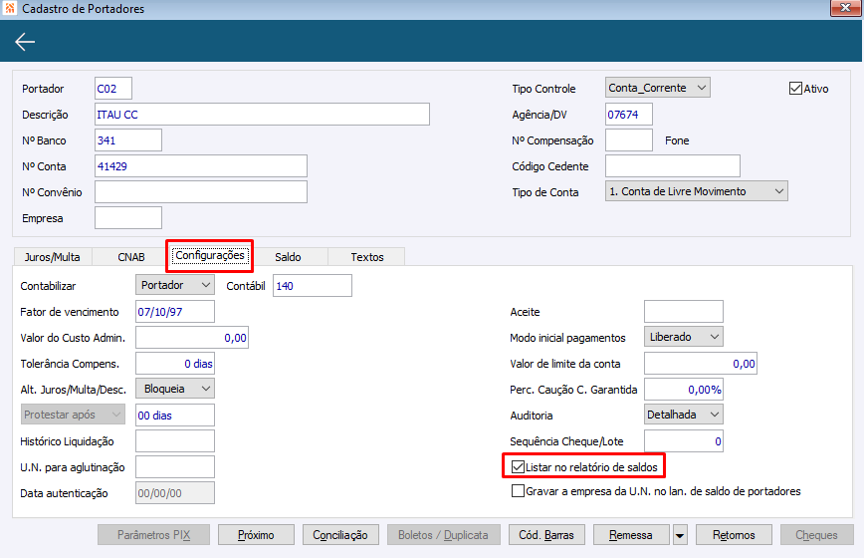Edit Valor de limite da conta field
This screenshot has height=558, width=864.
tap(700, 364)
